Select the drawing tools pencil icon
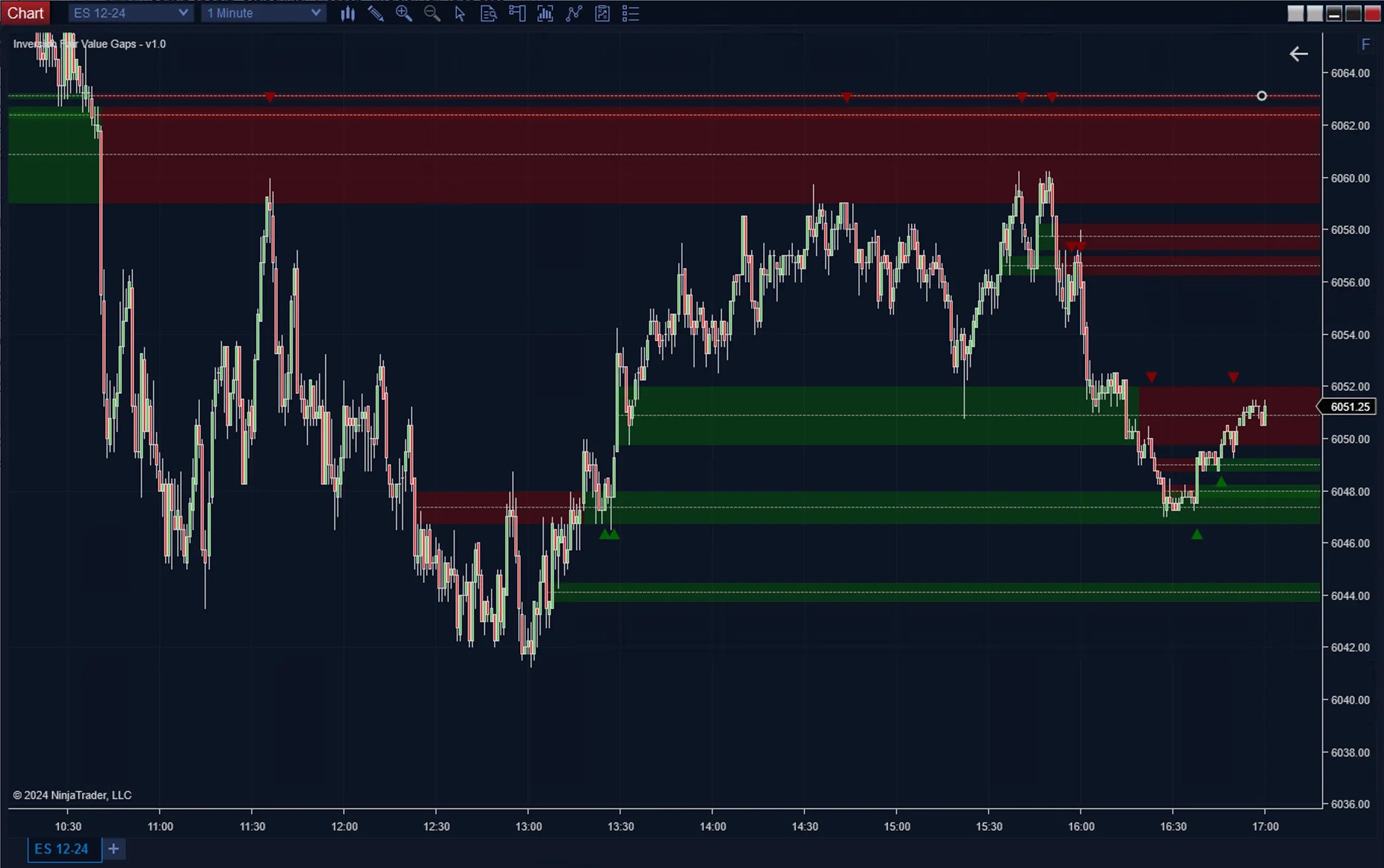Viewport: 1384px width, 868px height. pos(376,14)
